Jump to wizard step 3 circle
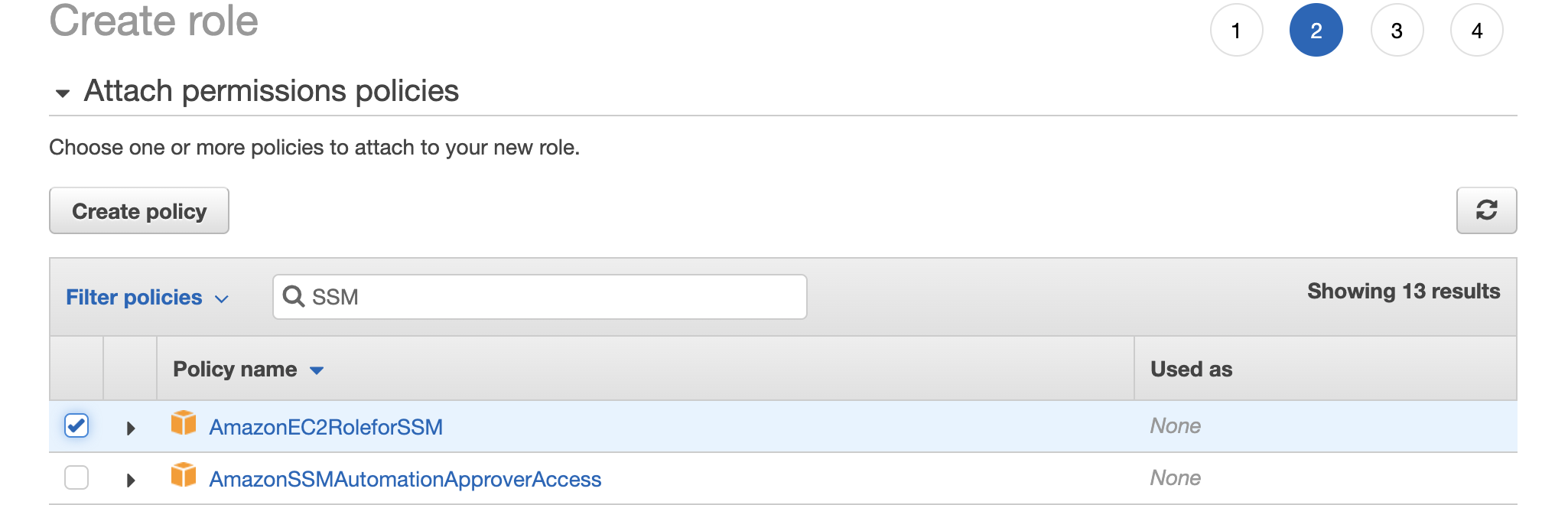This screenshot has width=1568, height=505. [x=1397, y=31]
